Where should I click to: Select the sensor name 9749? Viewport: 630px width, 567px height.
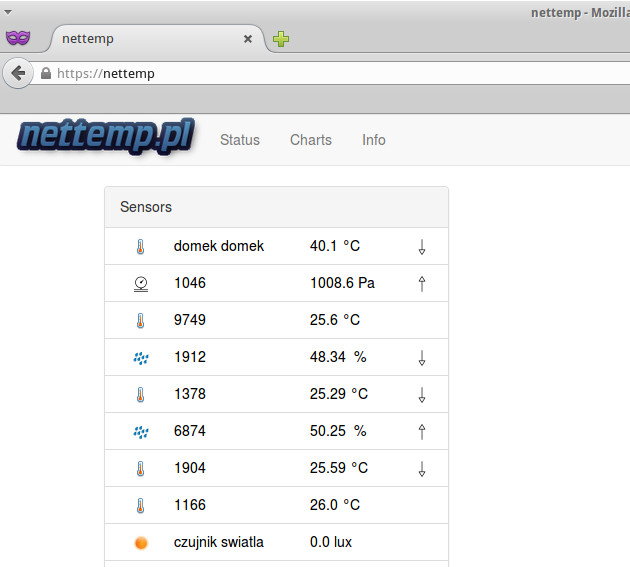[x=190, y=320]
